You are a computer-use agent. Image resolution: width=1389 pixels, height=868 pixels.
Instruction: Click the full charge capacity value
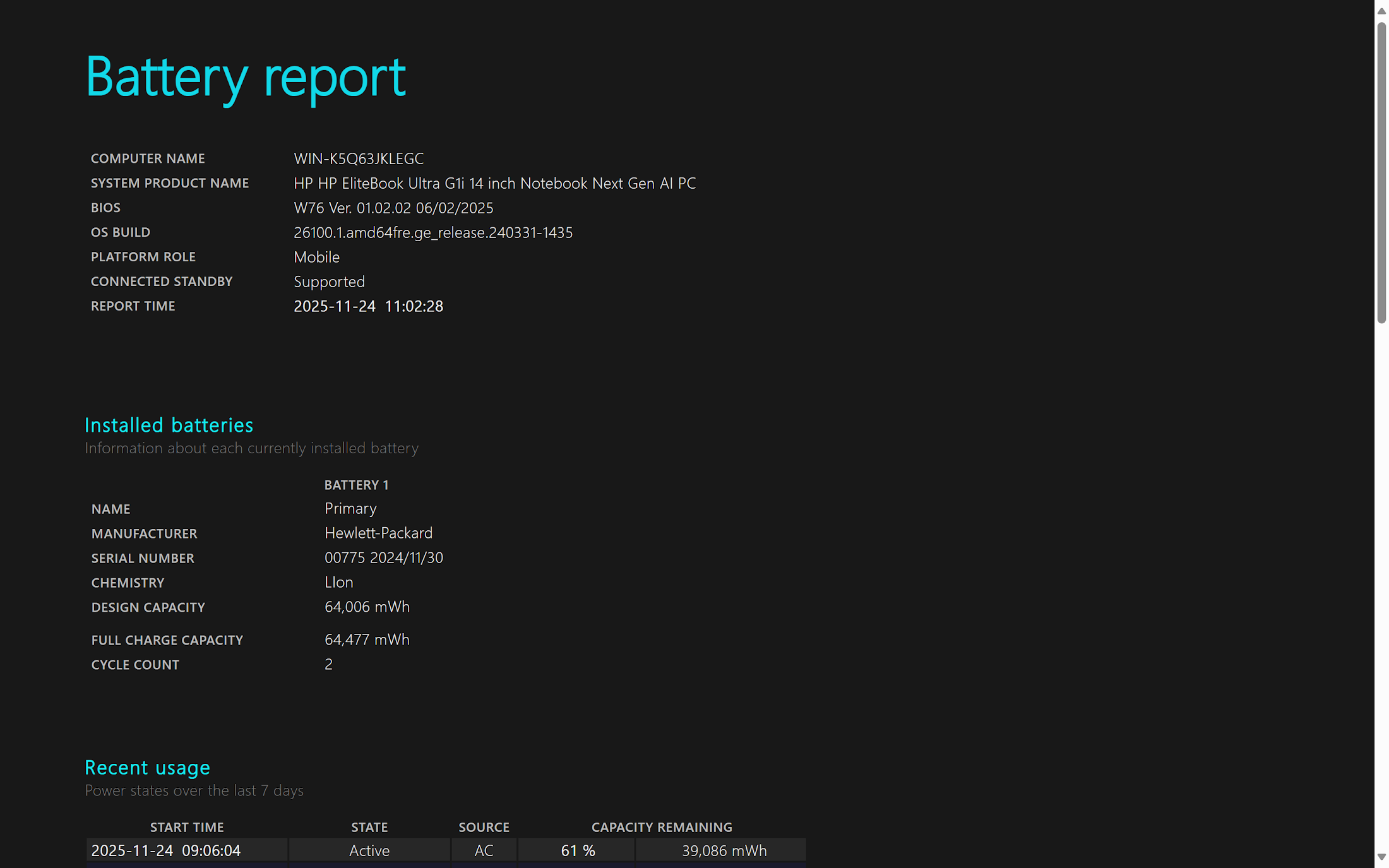point(366,639)
